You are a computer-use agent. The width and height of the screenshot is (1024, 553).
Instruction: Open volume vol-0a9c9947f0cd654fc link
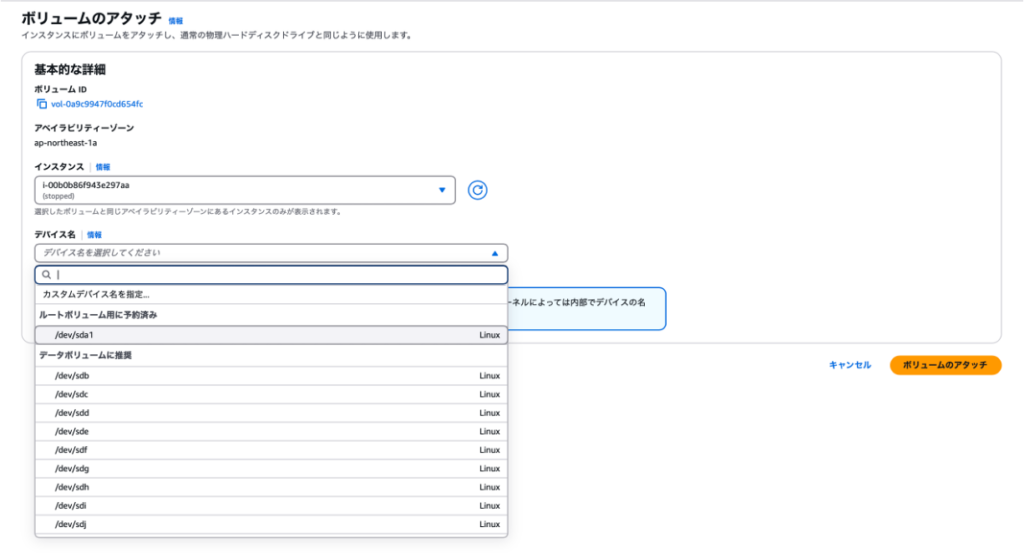tap(97, 104)
